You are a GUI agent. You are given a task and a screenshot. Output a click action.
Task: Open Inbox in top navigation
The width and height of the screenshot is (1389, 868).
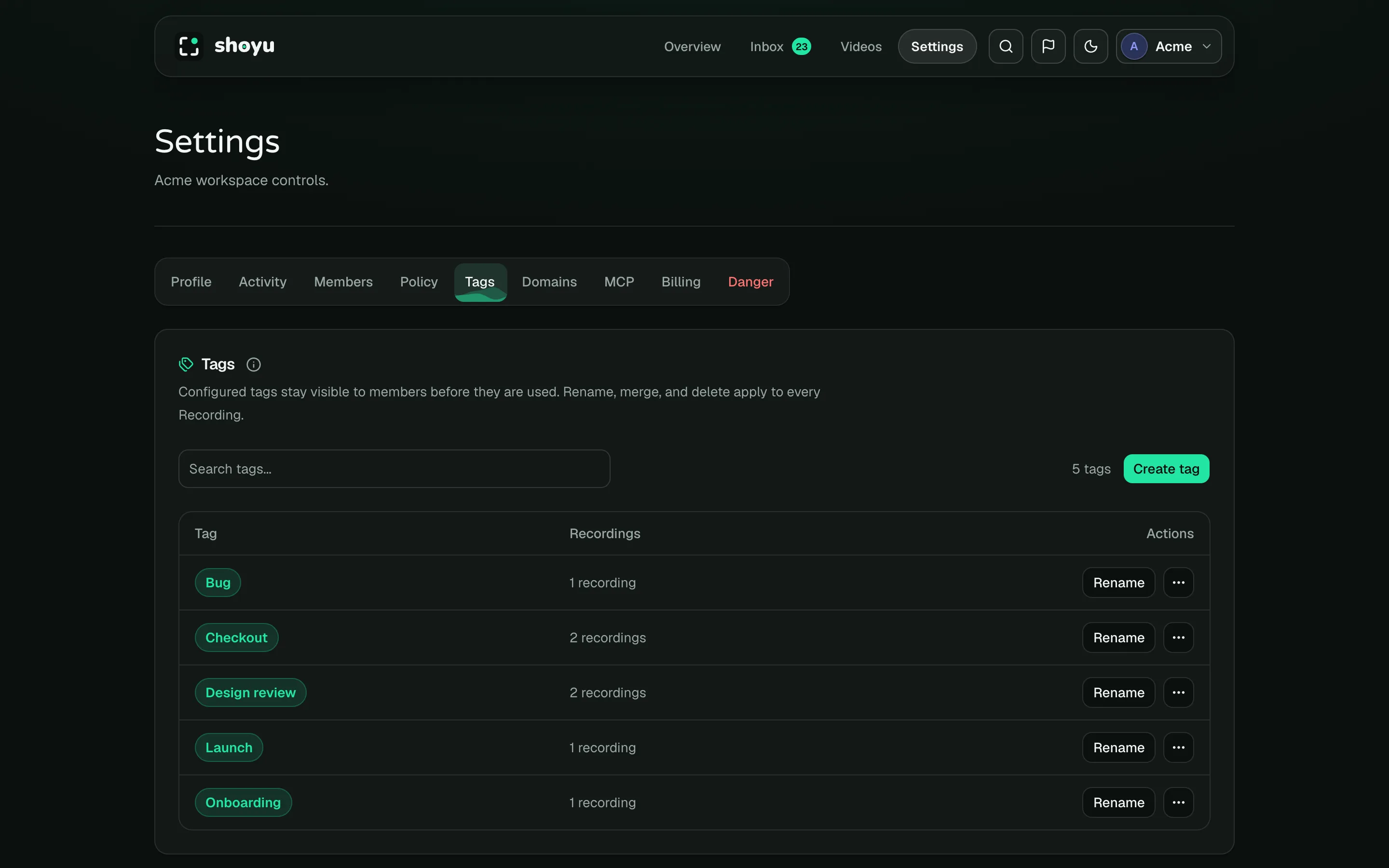780,46
